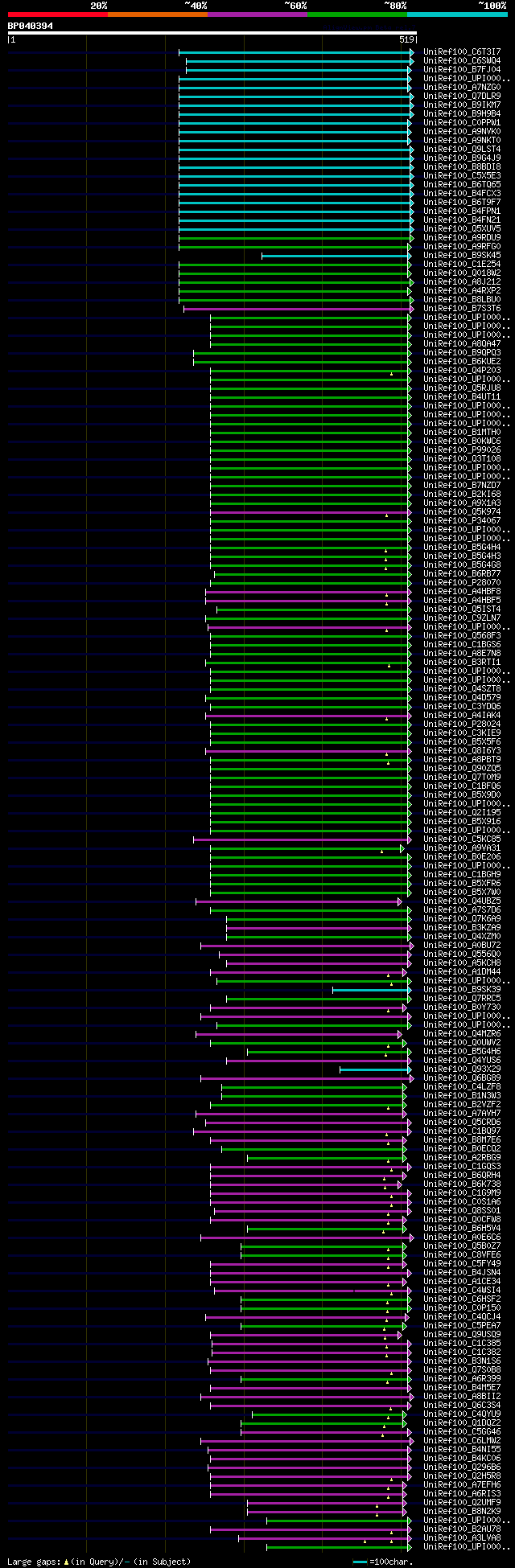Click the Large gaps legend text

[x=99, y=1561]
